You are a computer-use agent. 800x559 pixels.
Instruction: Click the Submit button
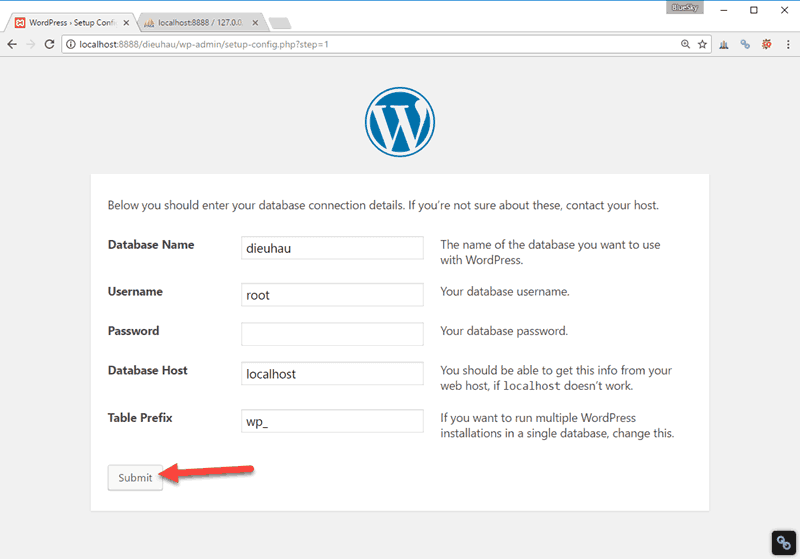[x=135, y=478]
